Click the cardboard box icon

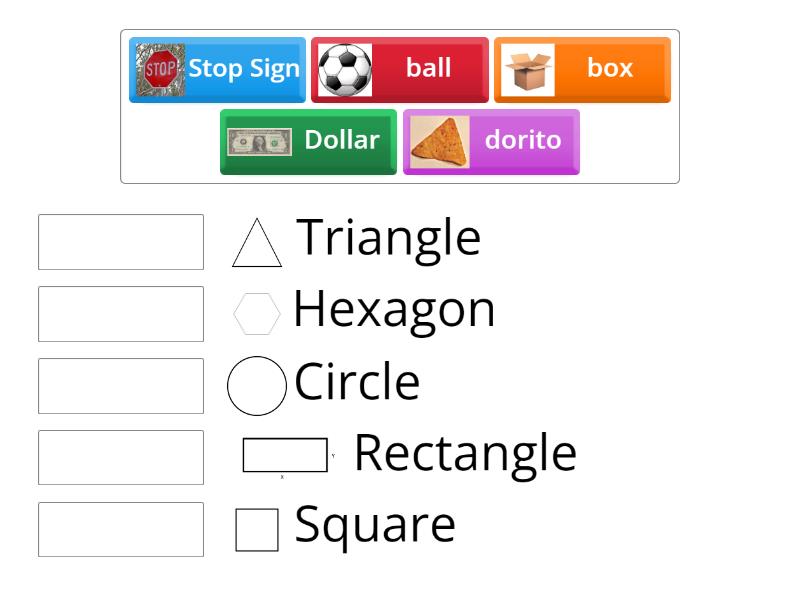[528, 68]
